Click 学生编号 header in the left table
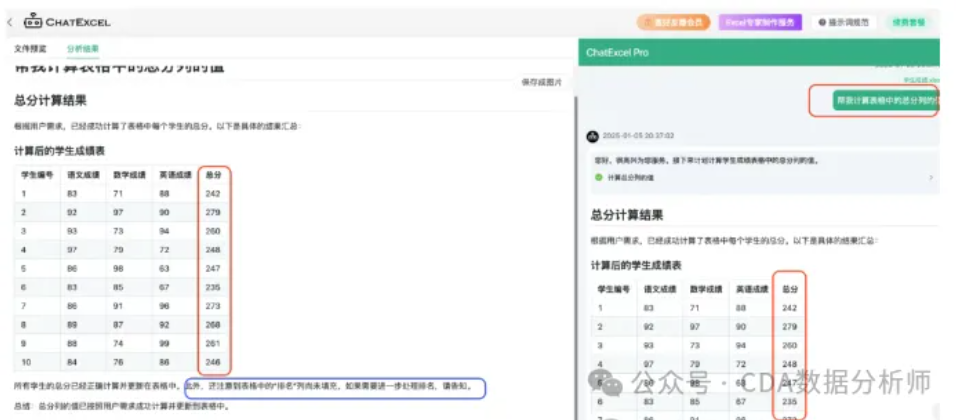The width and height of the screenshot is (959, 420). 36,174
